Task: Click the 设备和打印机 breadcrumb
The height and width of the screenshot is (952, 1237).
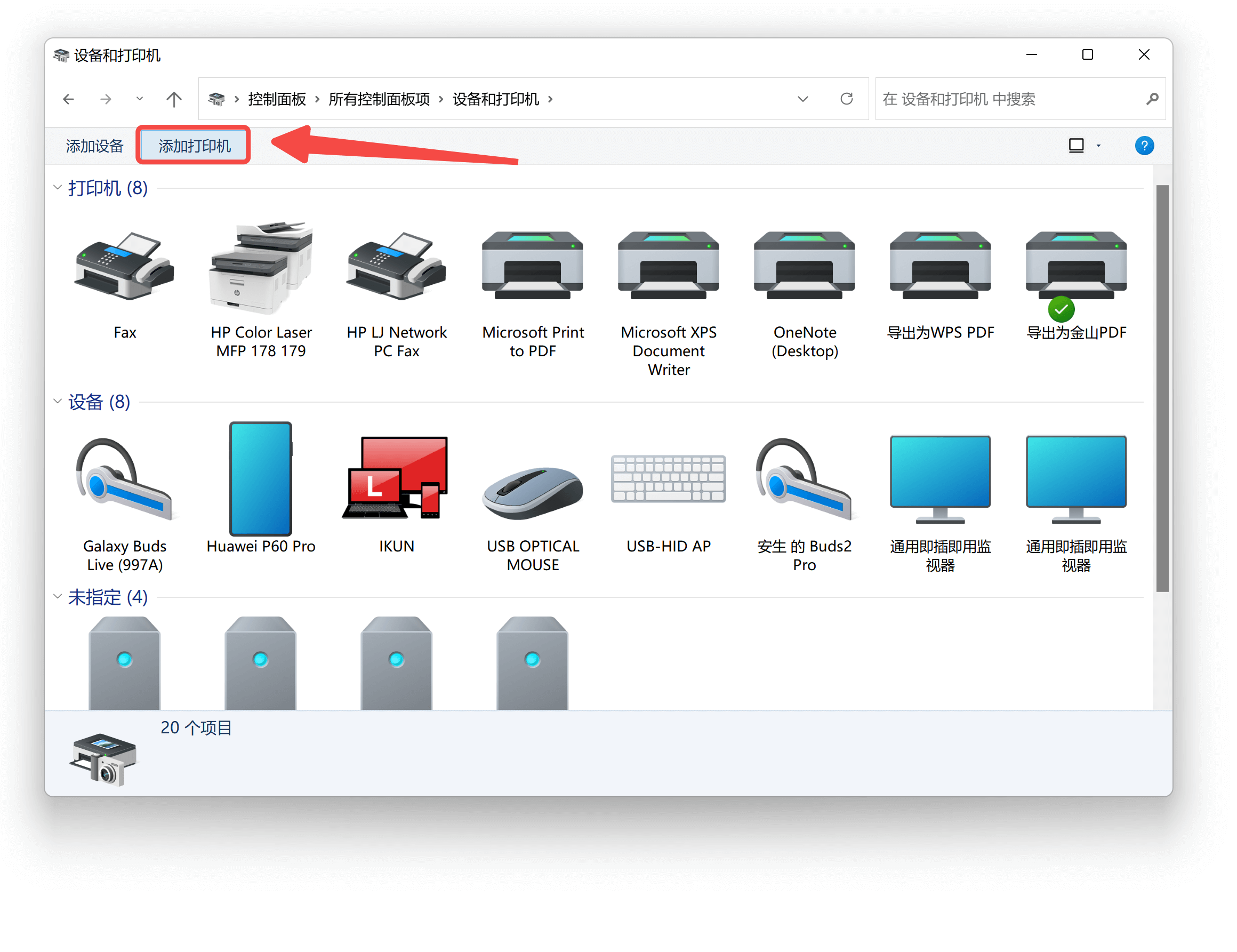Action: (495, 99)
